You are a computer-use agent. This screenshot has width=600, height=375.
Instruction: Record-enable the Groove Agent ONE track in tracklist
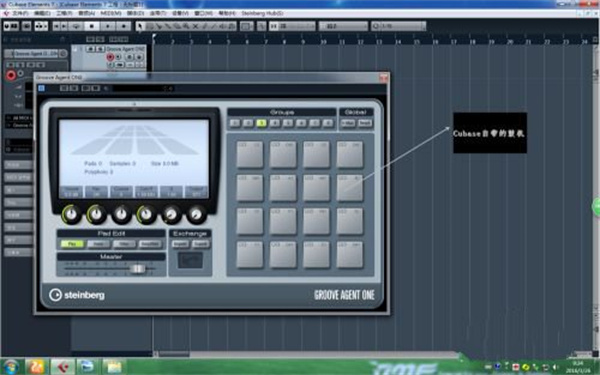(x=110, y=57)
